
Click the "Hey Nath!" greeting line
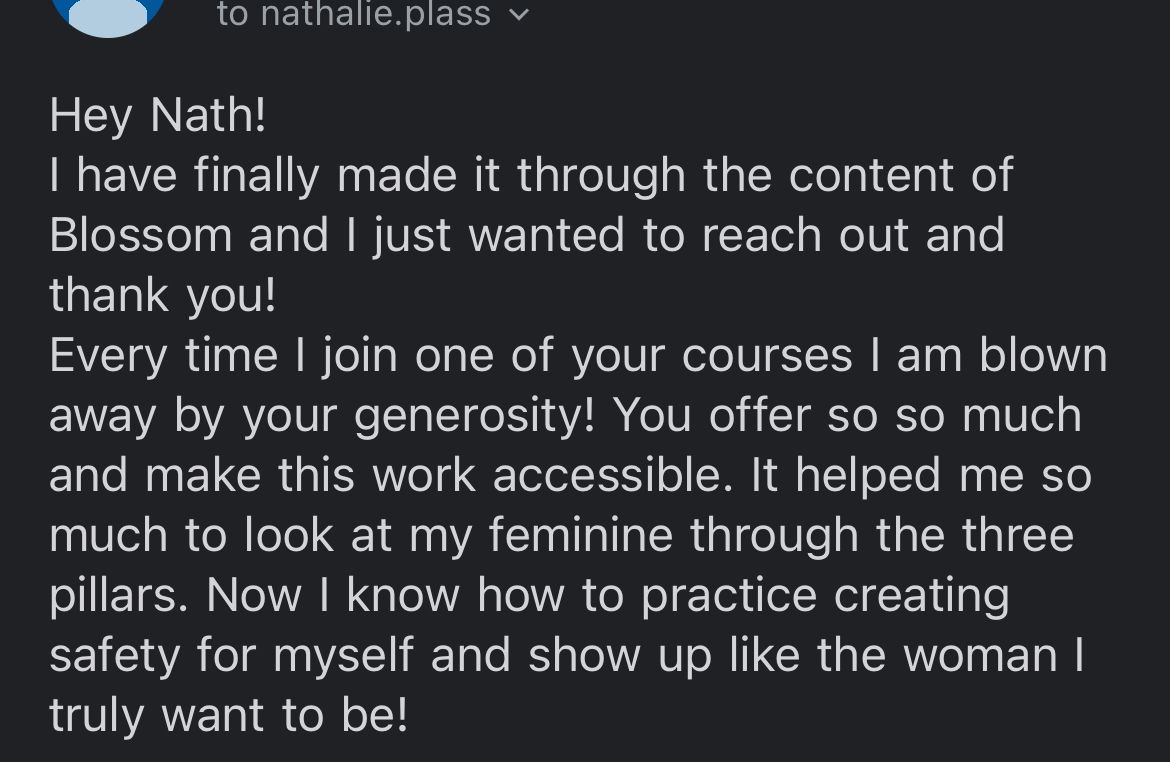[x=158, y=115]
